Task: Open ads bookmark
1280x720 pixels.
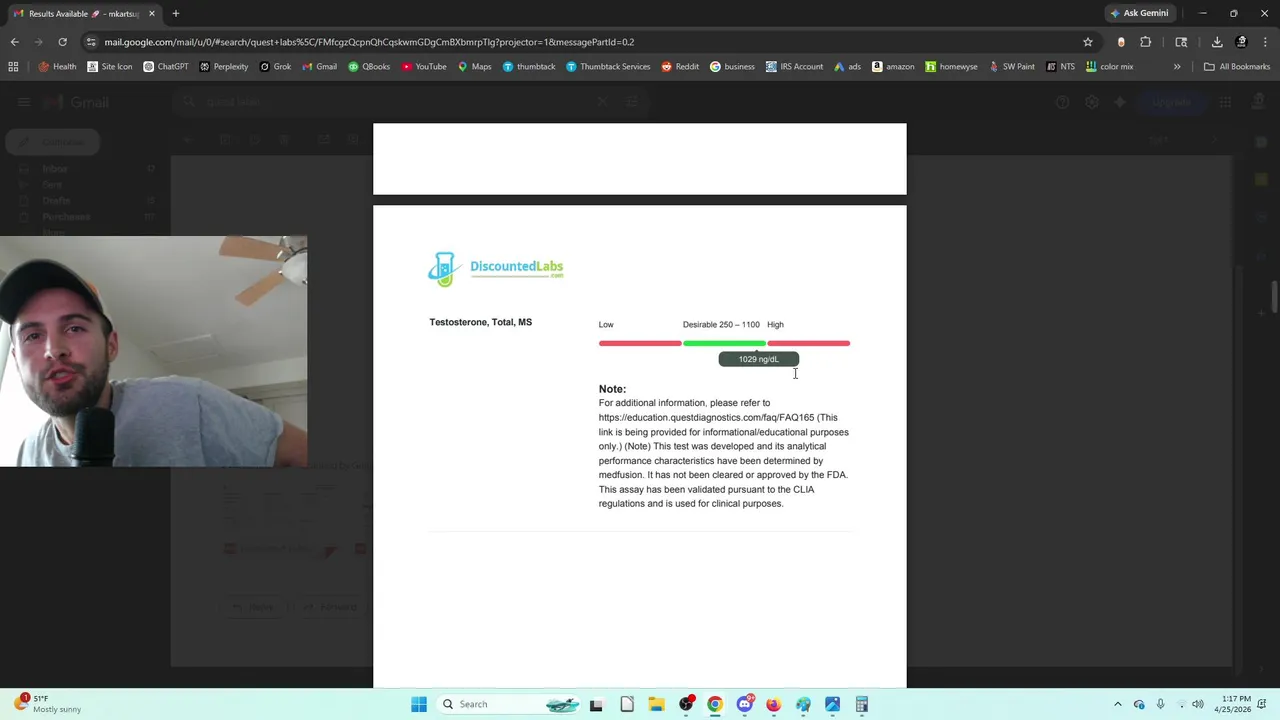Action: pyautogui.click(x=847, y=67)
